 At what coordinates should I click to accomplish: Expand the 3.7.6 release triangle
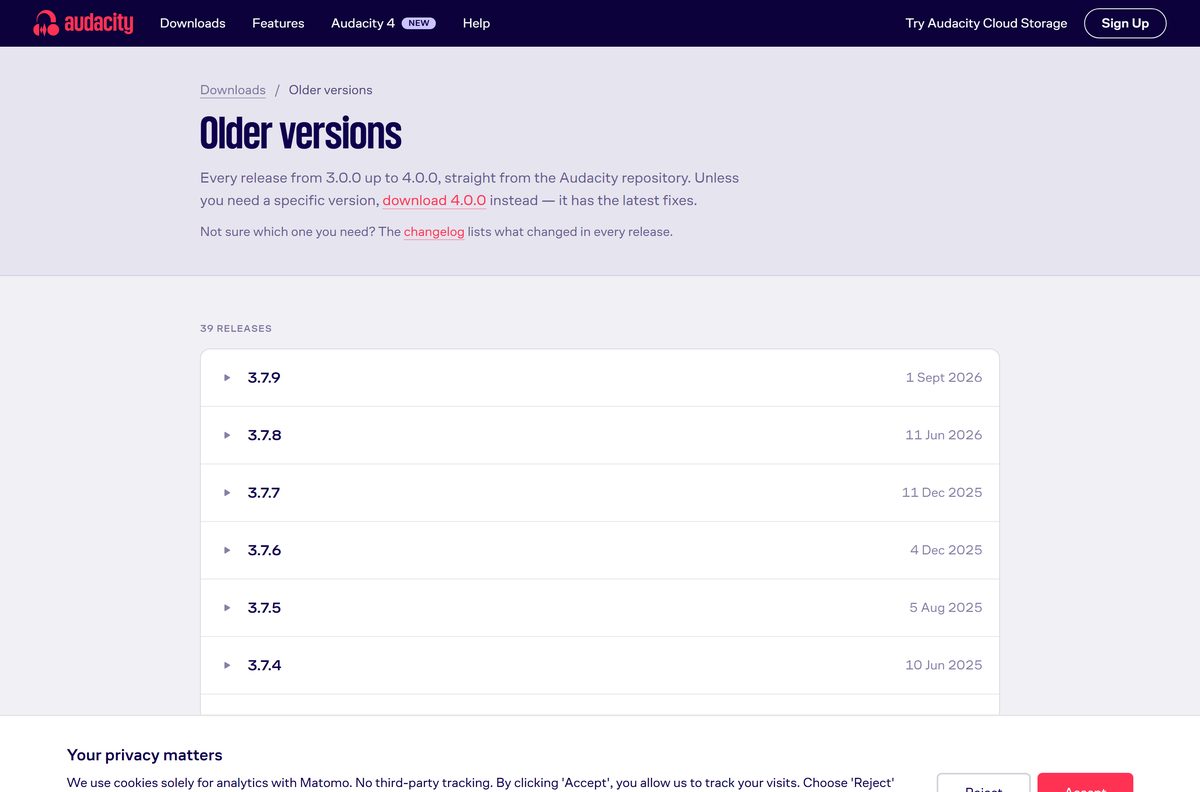(x=227, y=550)
